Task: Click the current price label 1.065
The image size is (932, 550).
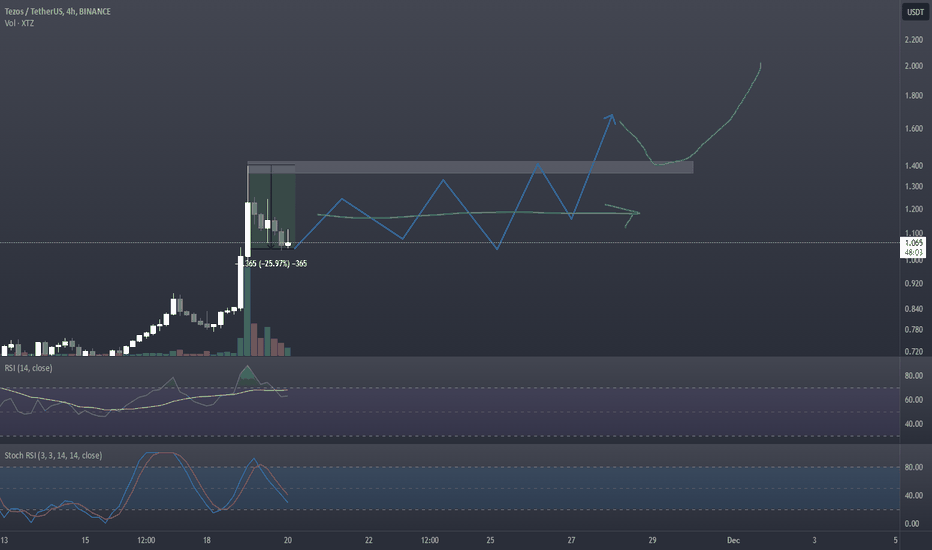Action: tap(914, 243)
